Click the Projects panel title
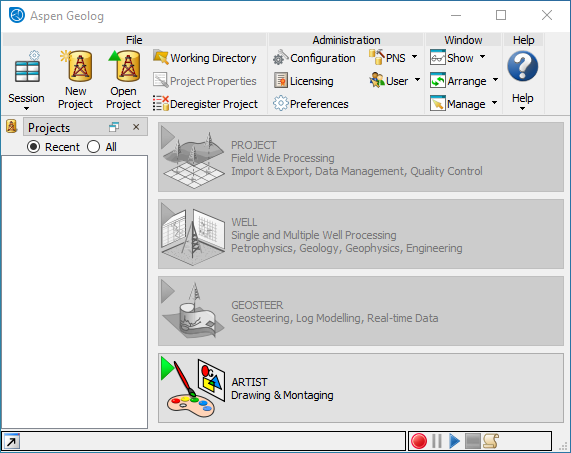The image size is (571, 453). [x=49, y=127]
